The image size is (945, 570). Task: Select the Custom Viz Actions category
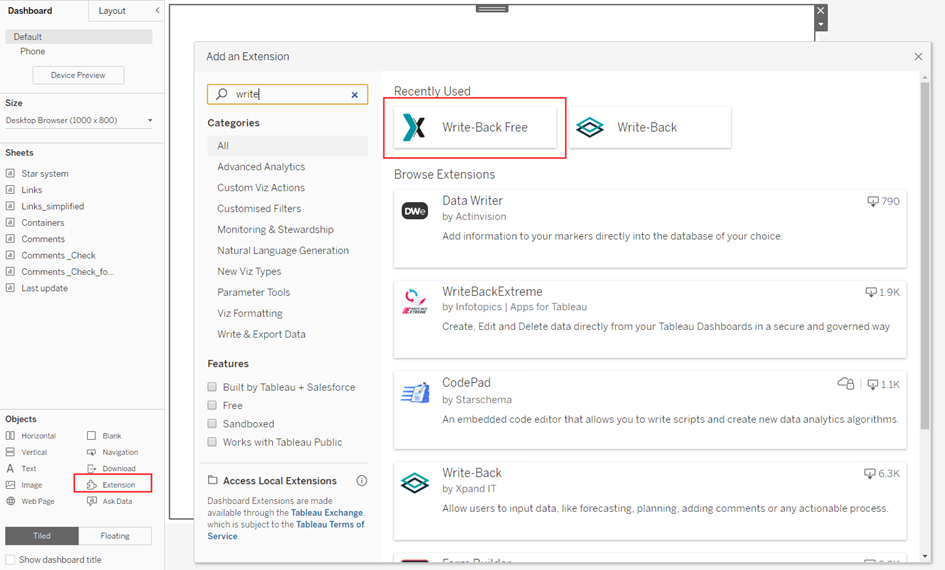tap(261, 187)
